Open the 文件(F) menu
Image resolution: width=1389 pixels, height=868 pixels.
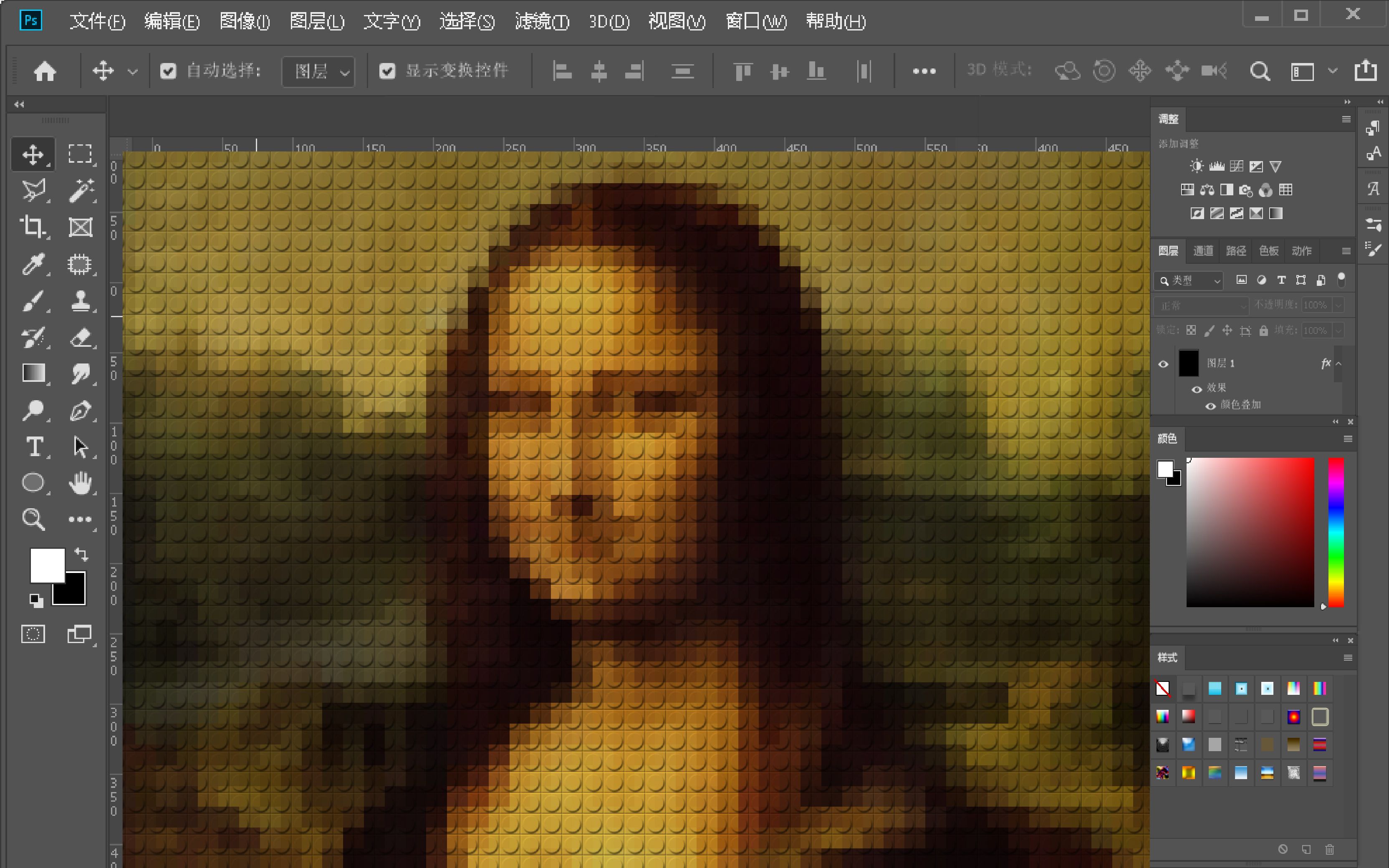tap(97, 22)
